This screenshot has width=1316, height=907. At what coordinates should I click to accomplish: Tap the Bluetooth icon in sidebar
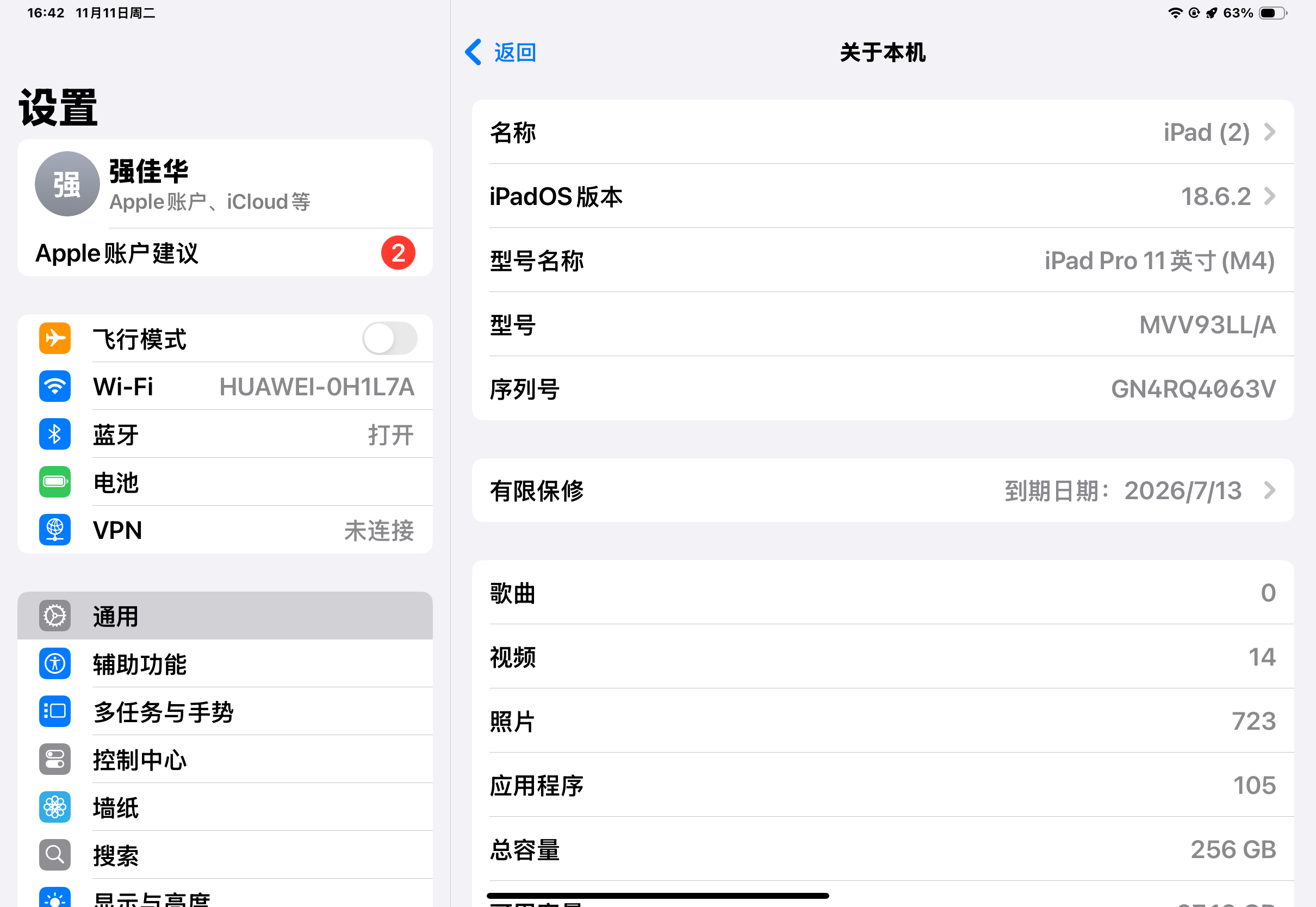[x=54, y=434]
